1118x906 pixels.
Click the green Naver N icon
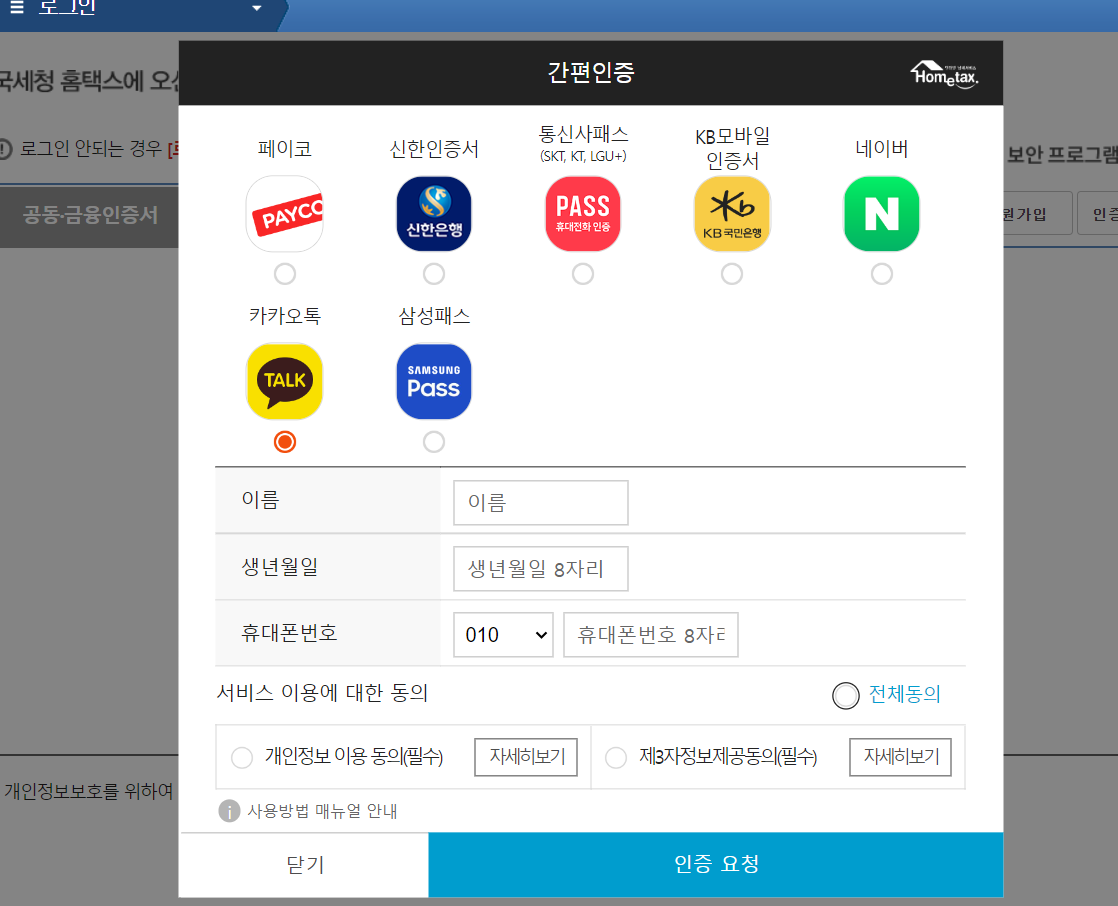click(x=881, y=214)
